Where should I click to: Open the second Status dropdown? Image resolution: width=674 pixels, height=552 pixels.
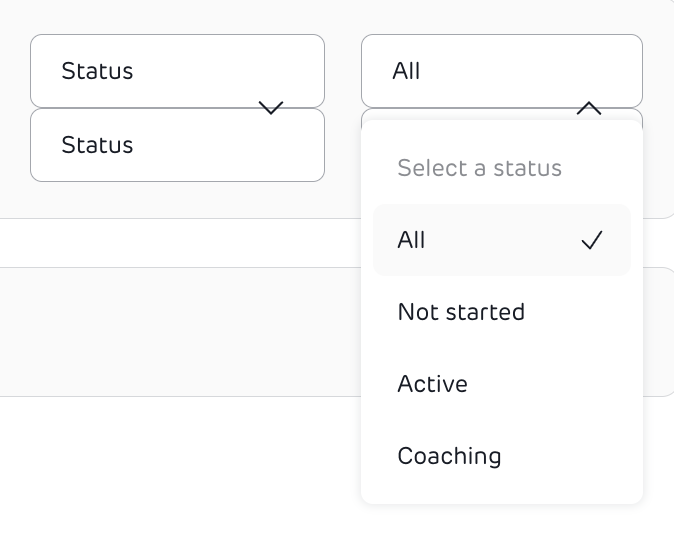[x=177, y=146]
